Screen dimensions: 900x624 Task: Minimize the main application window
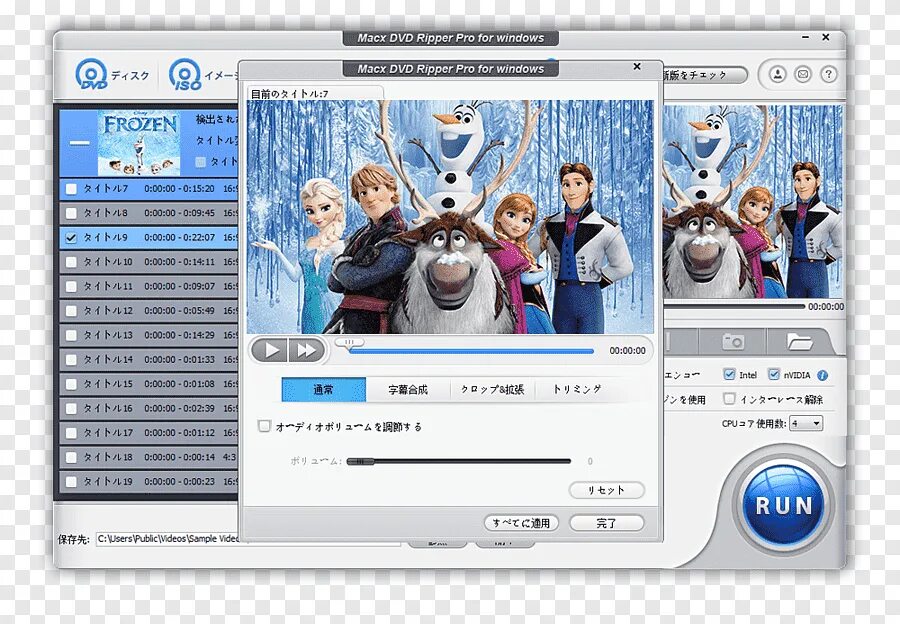click(806, 37)
